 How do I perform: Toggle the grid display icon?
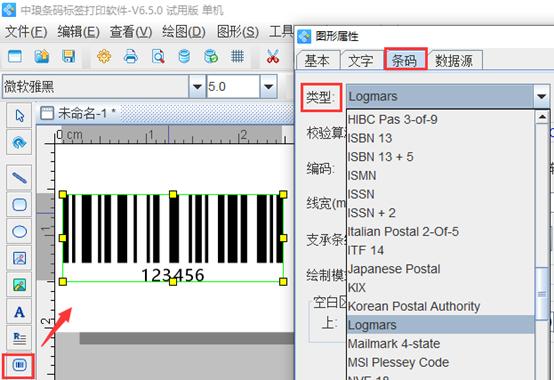[237, 57]
